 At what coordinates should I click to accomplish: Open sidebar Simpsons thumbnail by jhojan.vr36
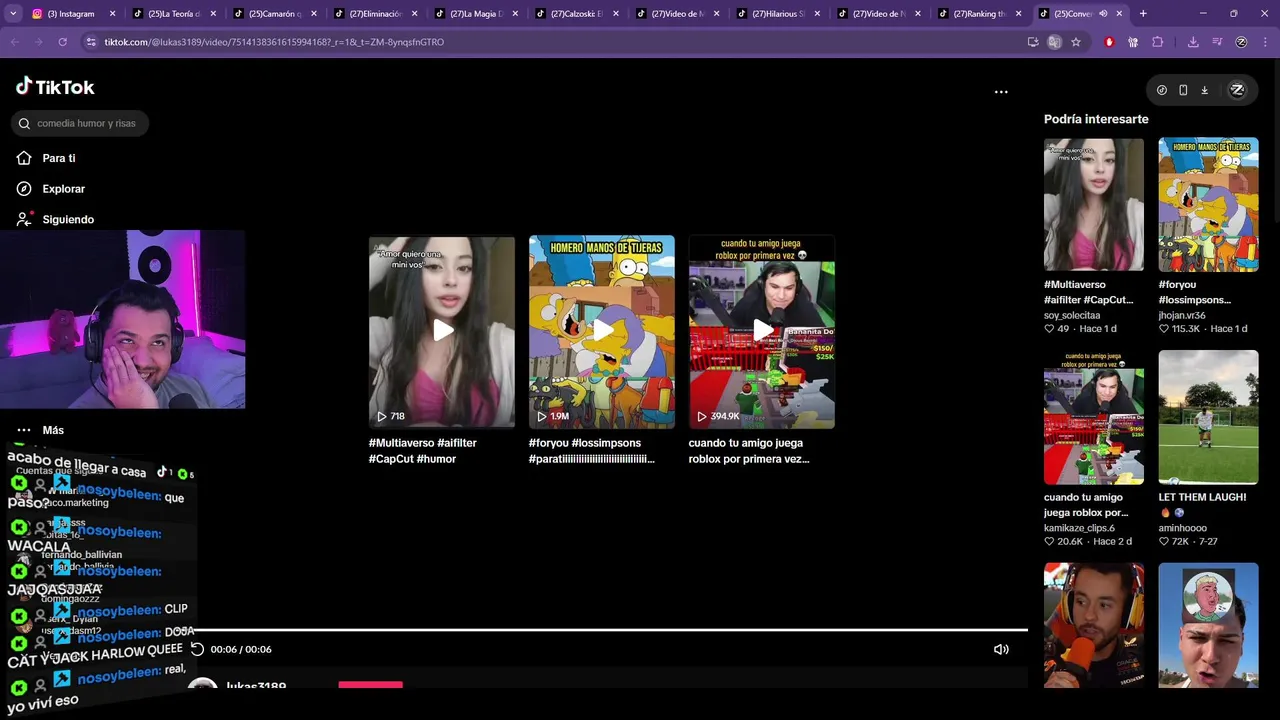point(1208,204)
